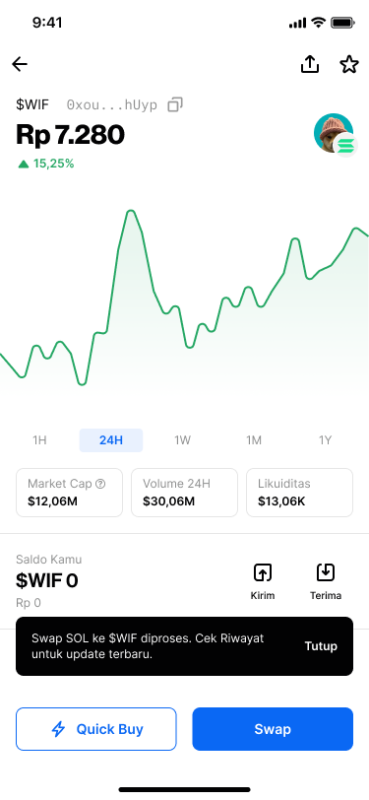Tap the blue Swap button
The image size is (369, 800).
pyautogui.click(x=273, y=729)
